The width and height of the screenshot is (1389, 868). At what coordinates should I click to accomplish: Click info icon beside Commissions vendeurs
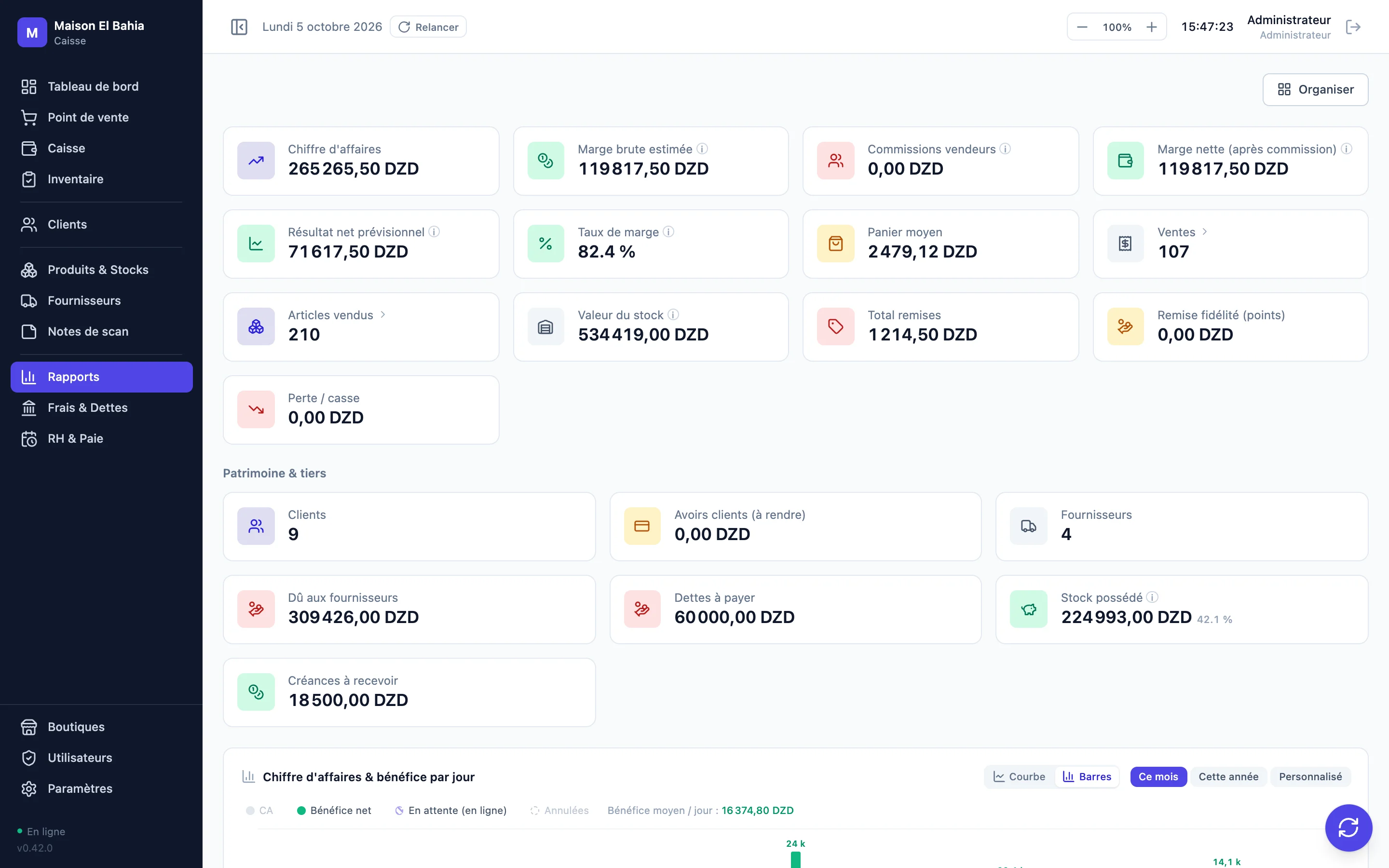coord(1005,149)
